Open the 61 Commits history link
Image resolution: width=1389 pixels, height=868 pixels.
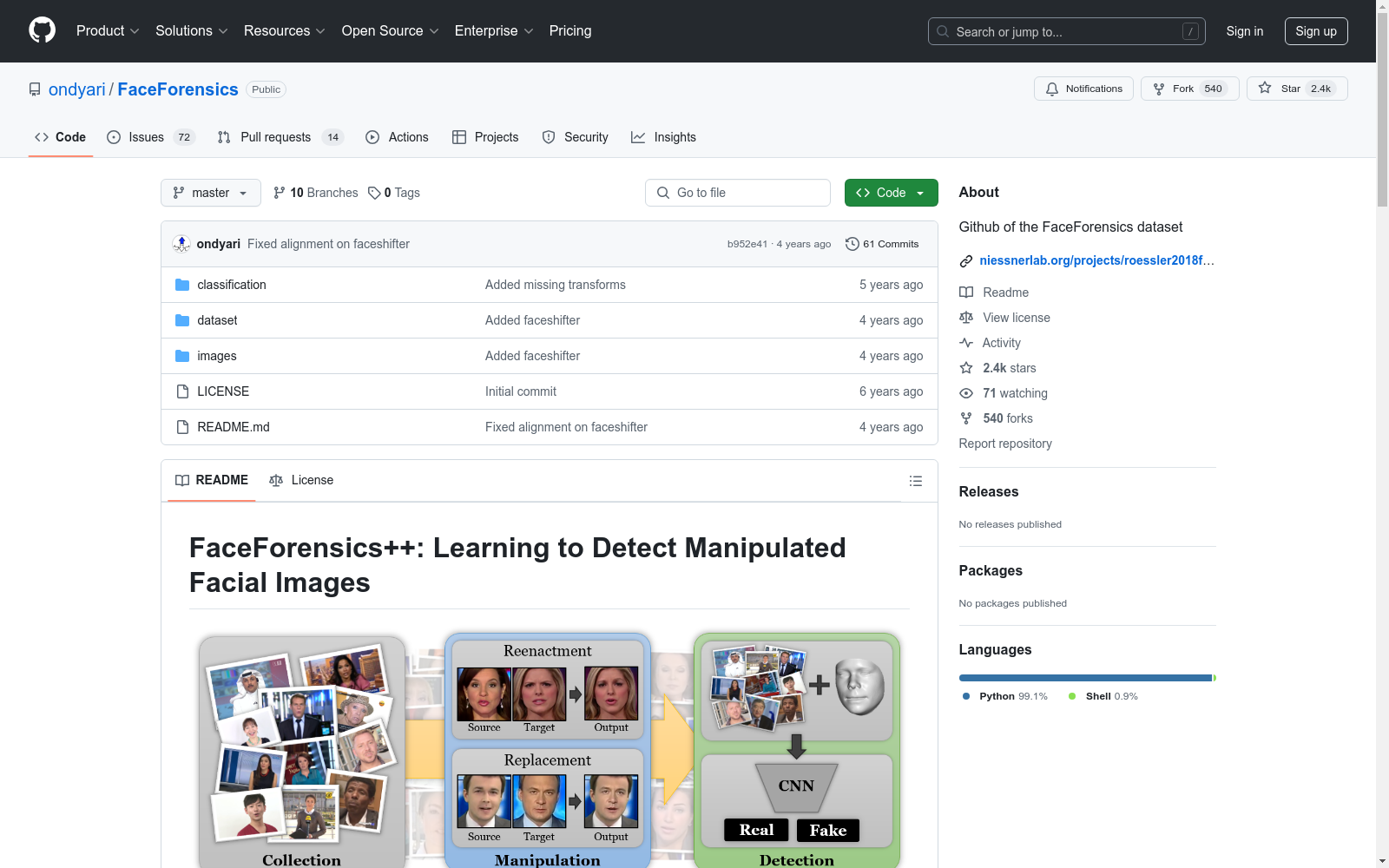tap(882, 244)
